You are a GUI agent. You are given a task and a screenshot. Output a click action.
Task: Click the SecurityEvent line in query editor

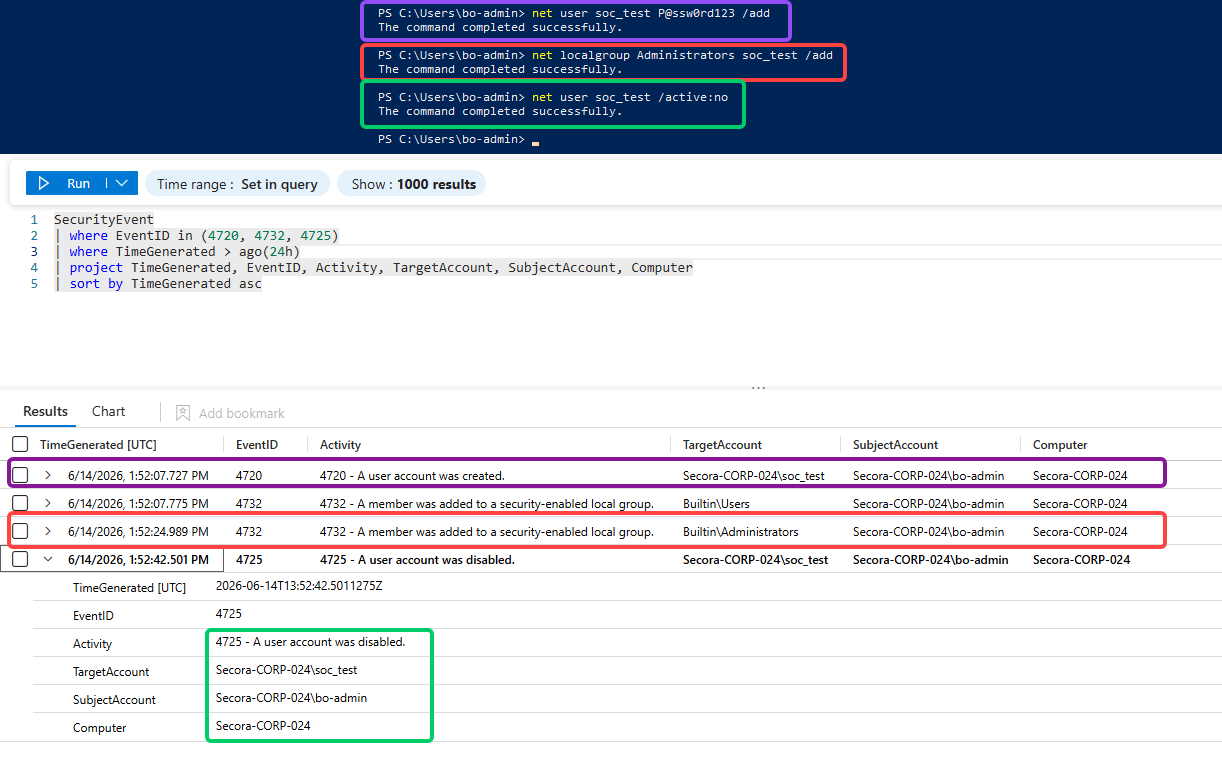point(104,219)
